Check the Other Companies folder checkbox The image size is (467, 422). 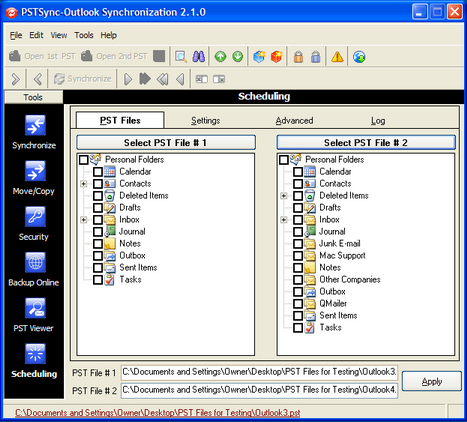tap(298, 280)
